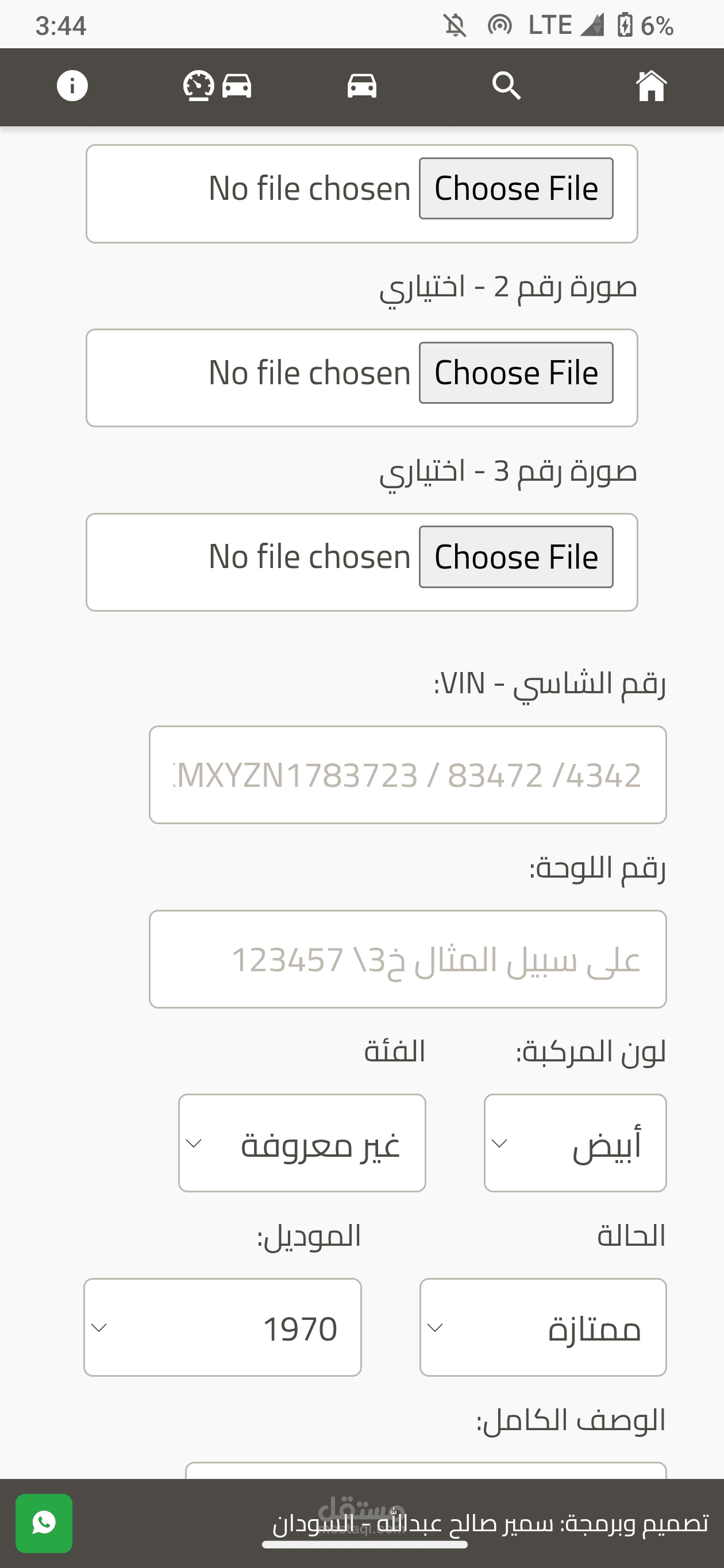Open search with the magnifier icon

[507, 86]
